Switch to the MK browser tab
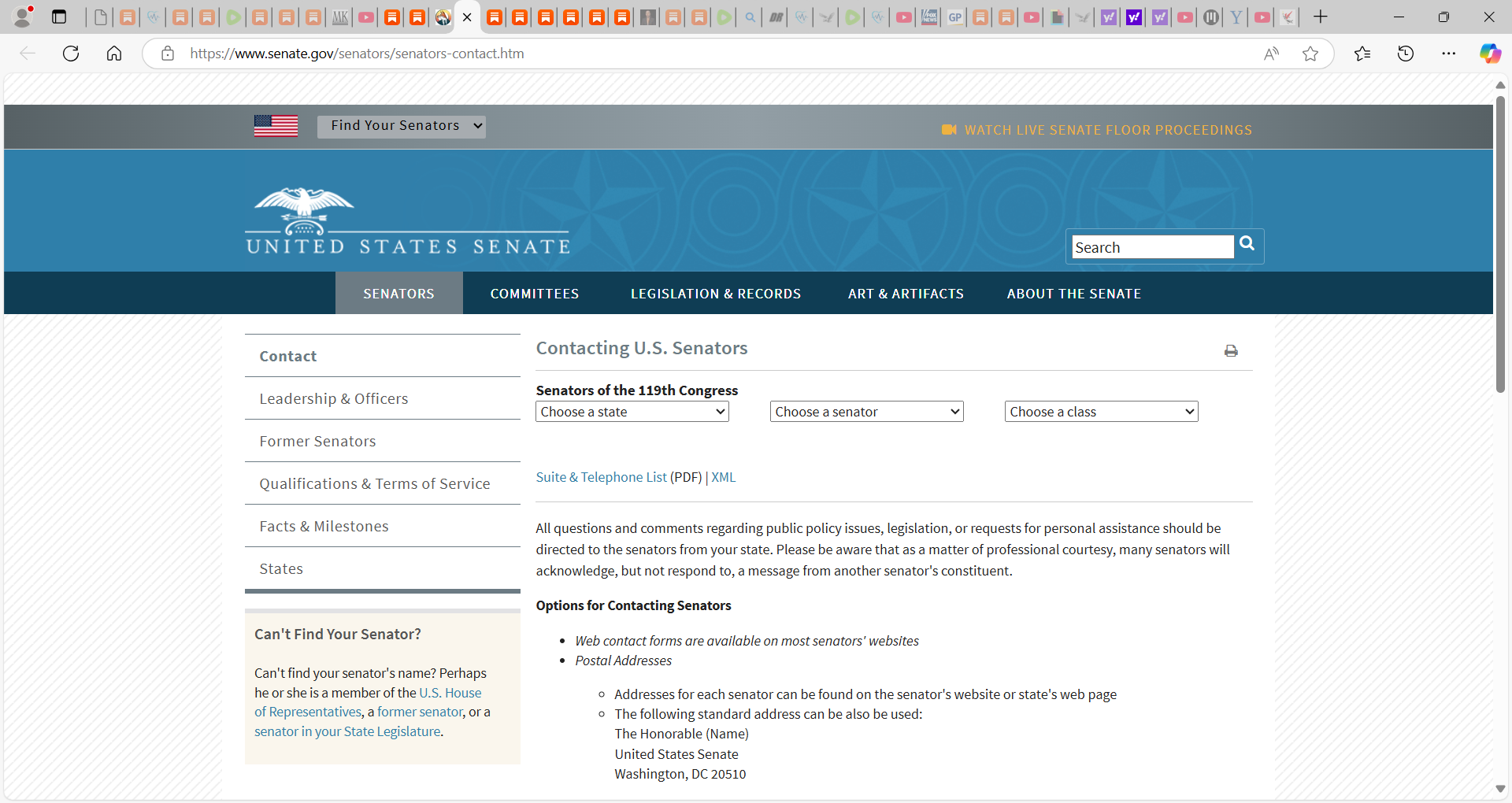The width and height of the screenshot is (1512, 803). pyautogui.click(x=340, y=17)
